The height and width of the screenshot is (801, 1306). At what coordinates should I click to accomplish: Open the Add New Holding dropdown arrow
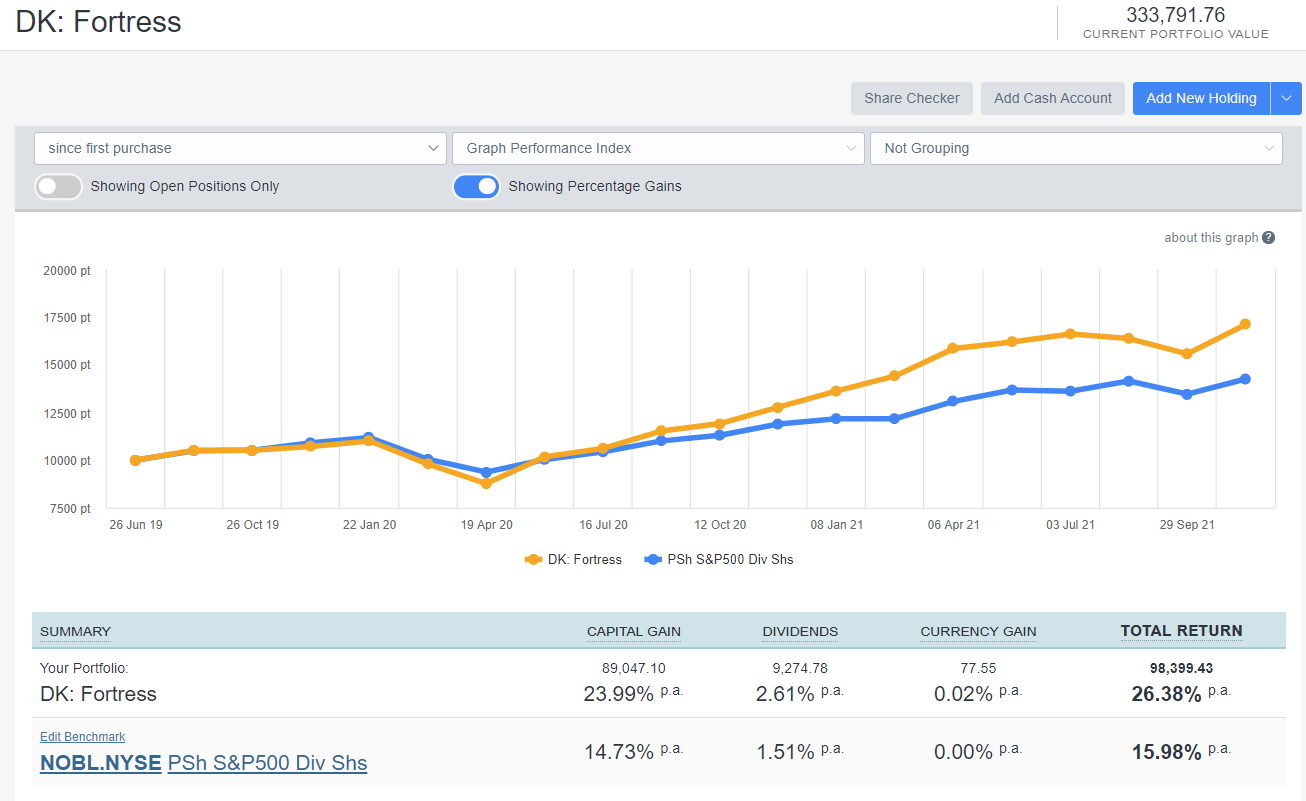tap(1286, 98)
